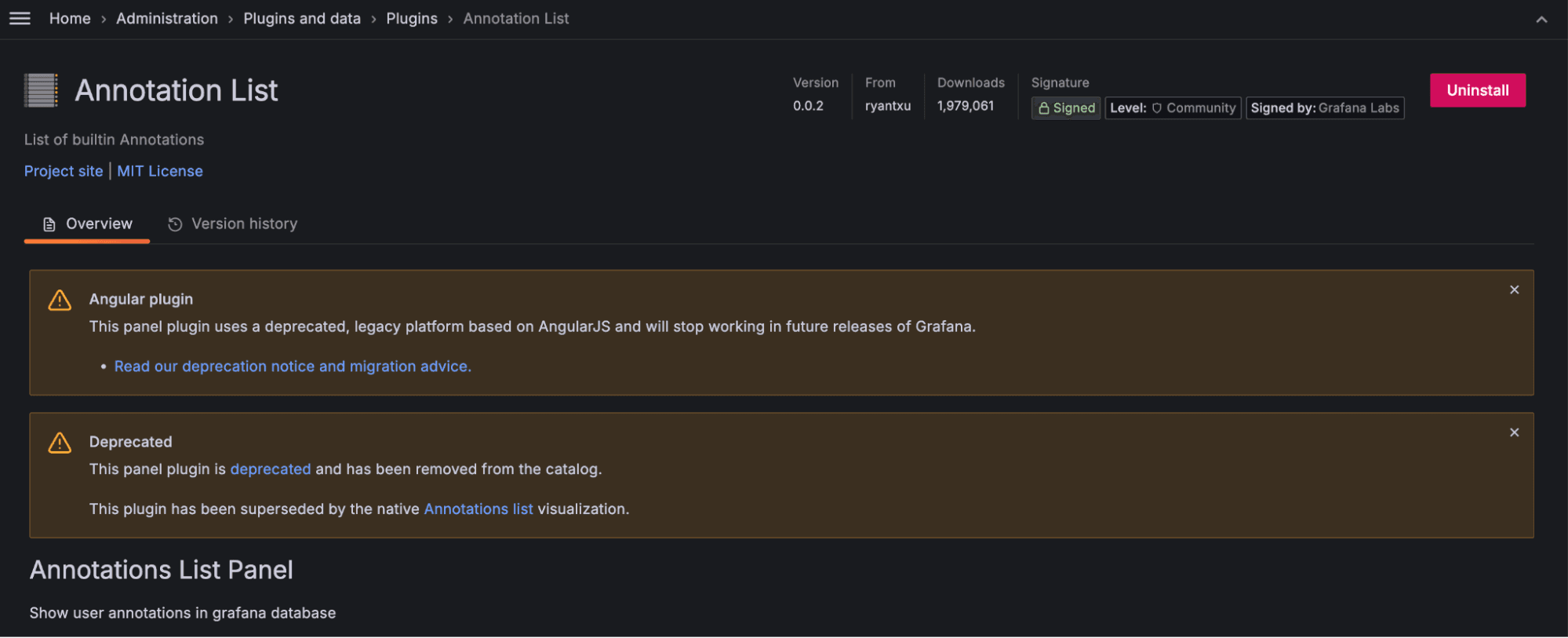
Task: Open Plugins and data breadcrumb
Action: pos(302,18)
